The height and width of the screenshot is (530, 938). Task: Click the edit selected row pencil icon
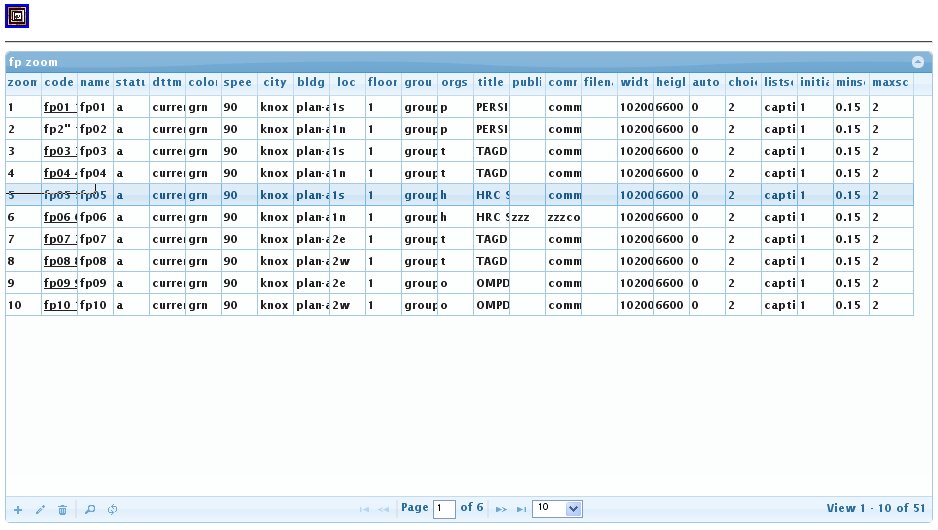[x=40, y=510]
